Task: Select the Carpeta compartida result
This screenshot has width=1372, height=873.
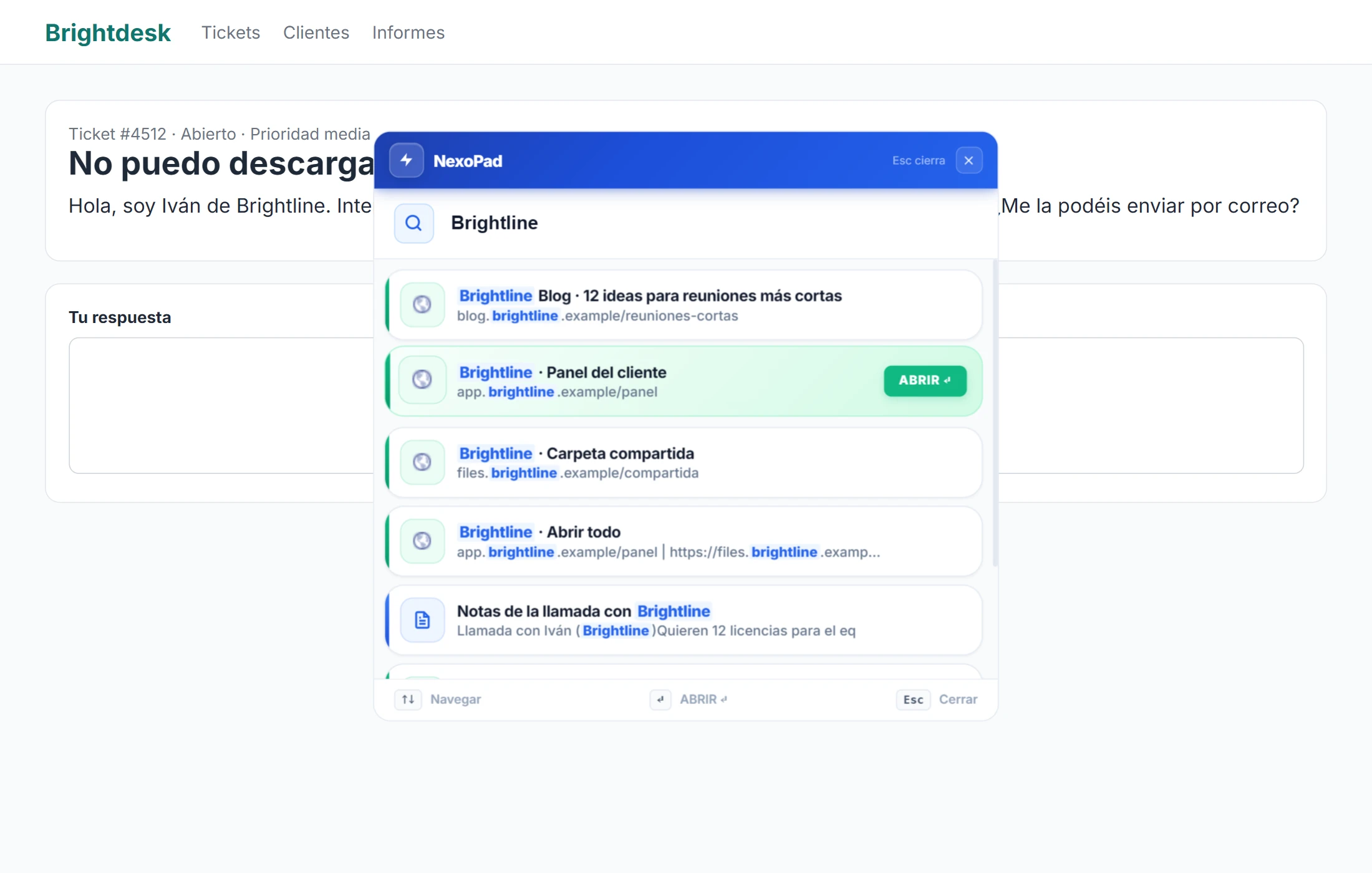Action: click(684, 463)
